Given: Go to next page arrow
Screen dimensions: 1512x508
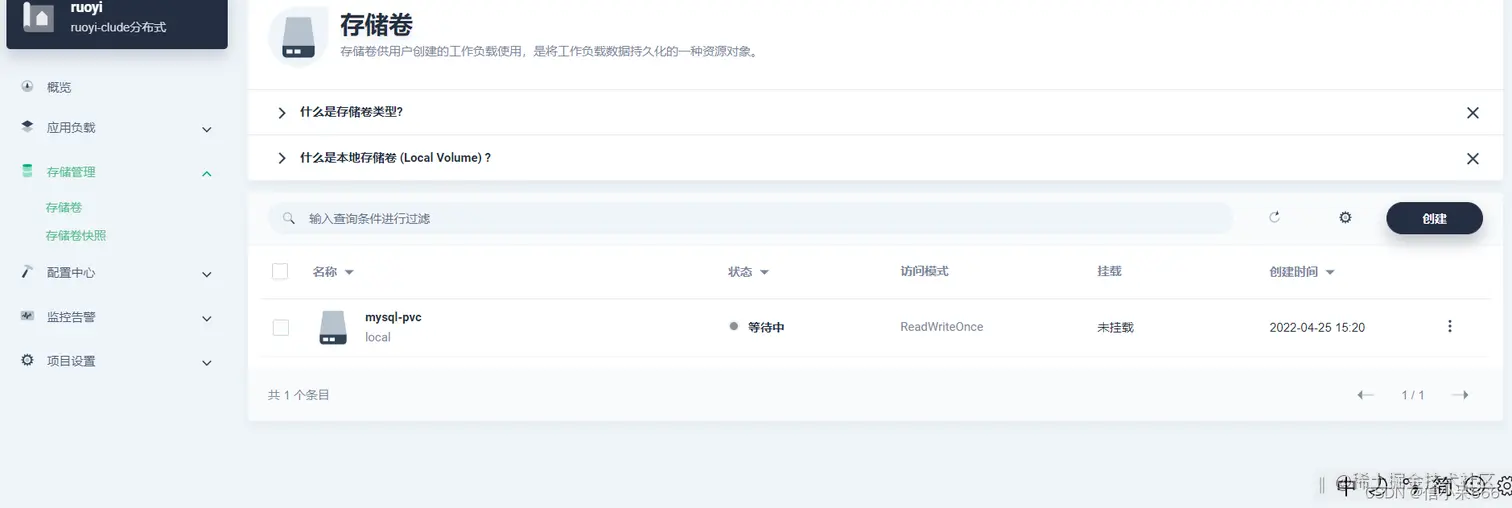Looking at the screenshot, I should 1460,395.
